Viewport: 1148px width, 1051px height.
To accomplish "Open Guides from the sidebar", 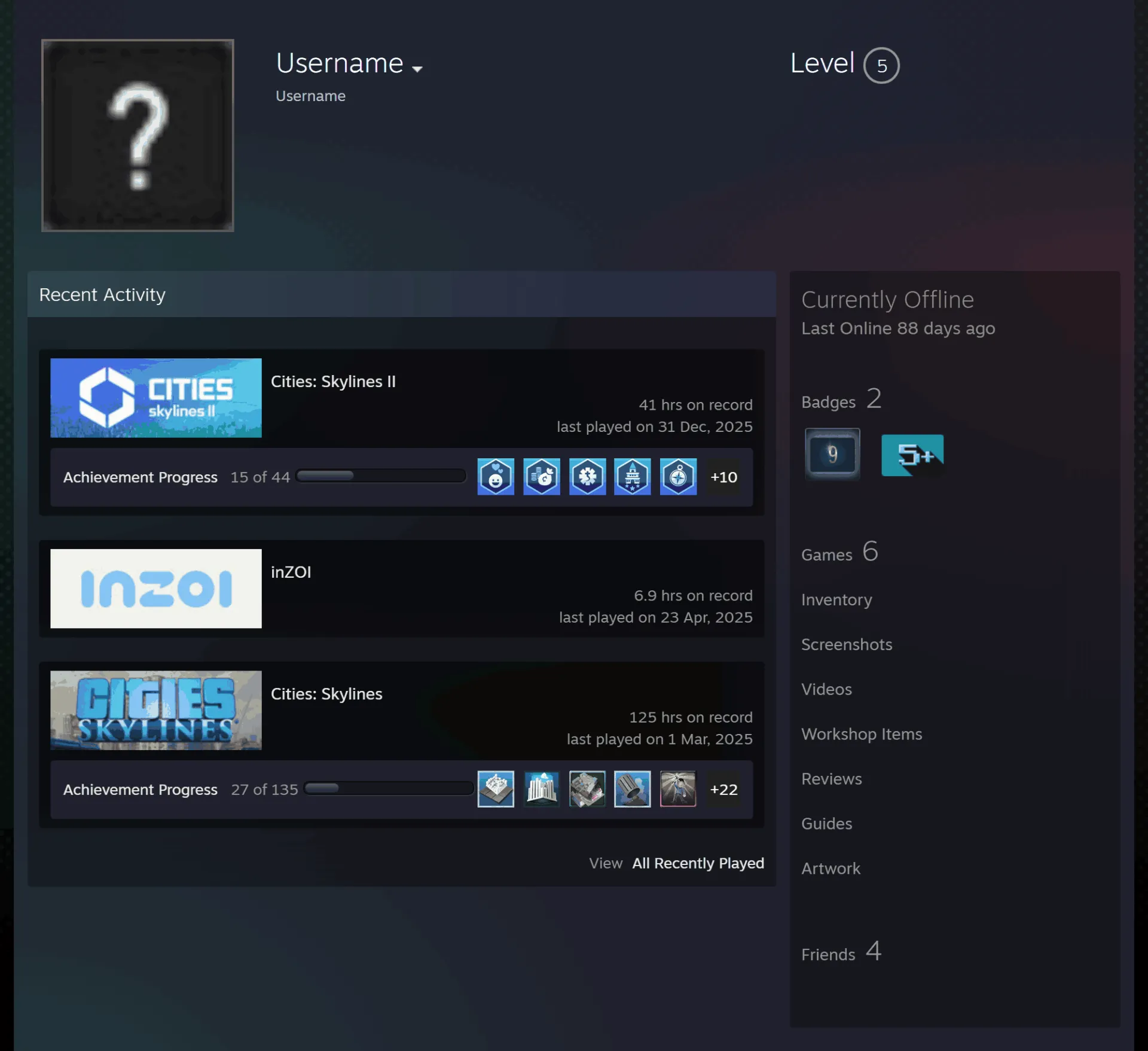I will coord(826,824).
